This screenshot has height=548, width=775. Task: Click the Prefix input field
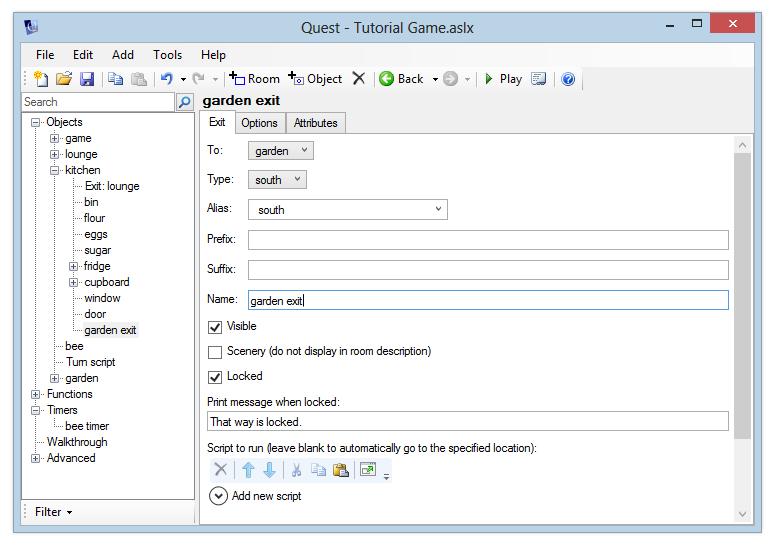488,240
